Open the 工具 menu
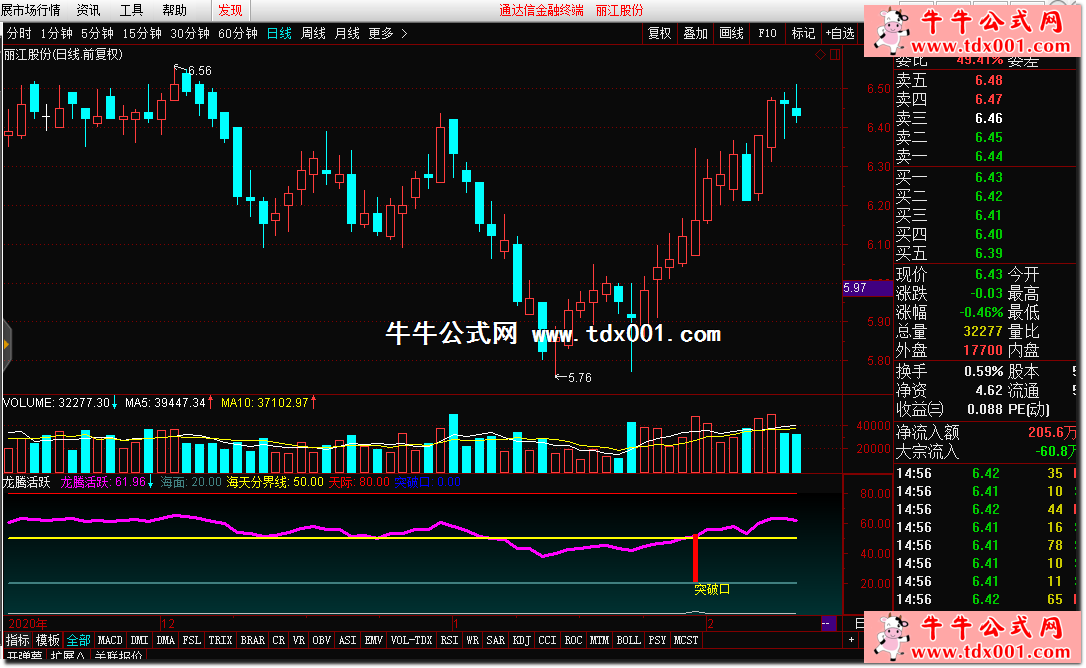 point(131,10)
